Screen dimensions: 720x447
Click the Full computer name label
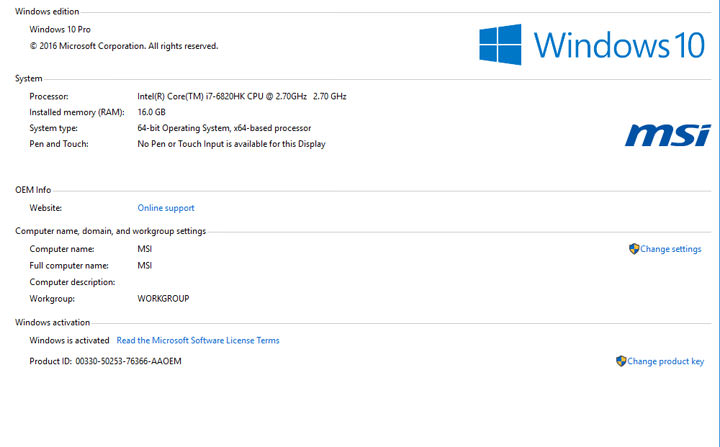pos(68,266)
